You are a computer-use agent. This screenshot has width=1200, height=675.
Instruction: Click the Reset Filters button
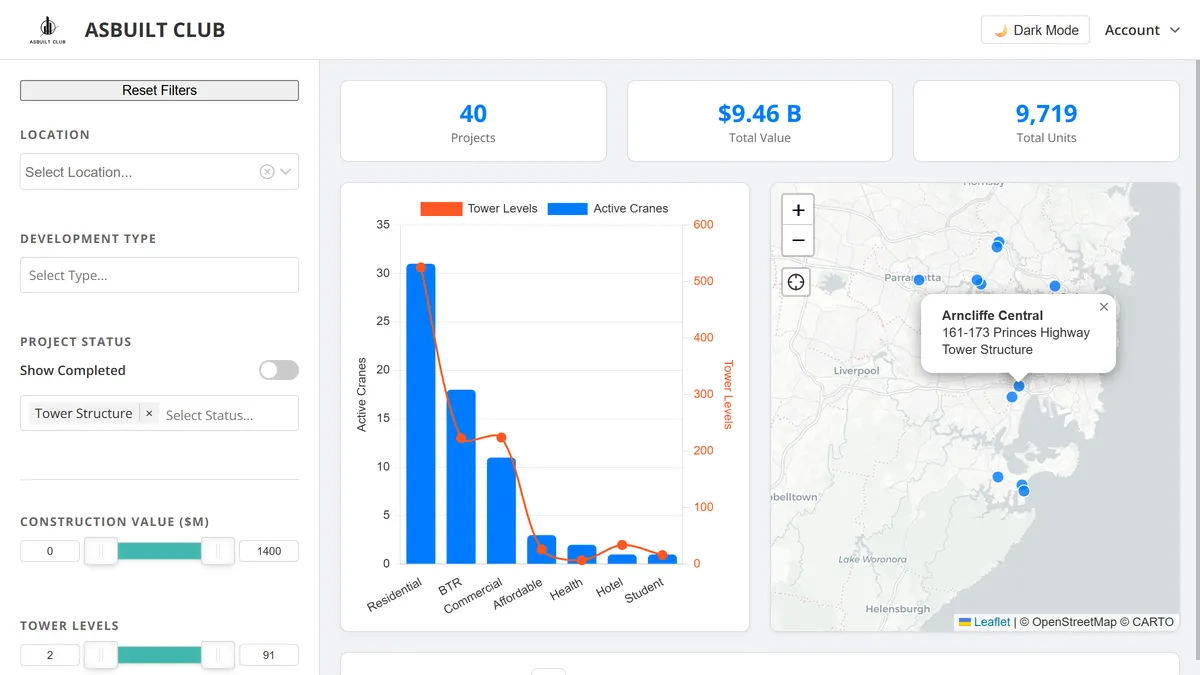[x=159, y=90]
